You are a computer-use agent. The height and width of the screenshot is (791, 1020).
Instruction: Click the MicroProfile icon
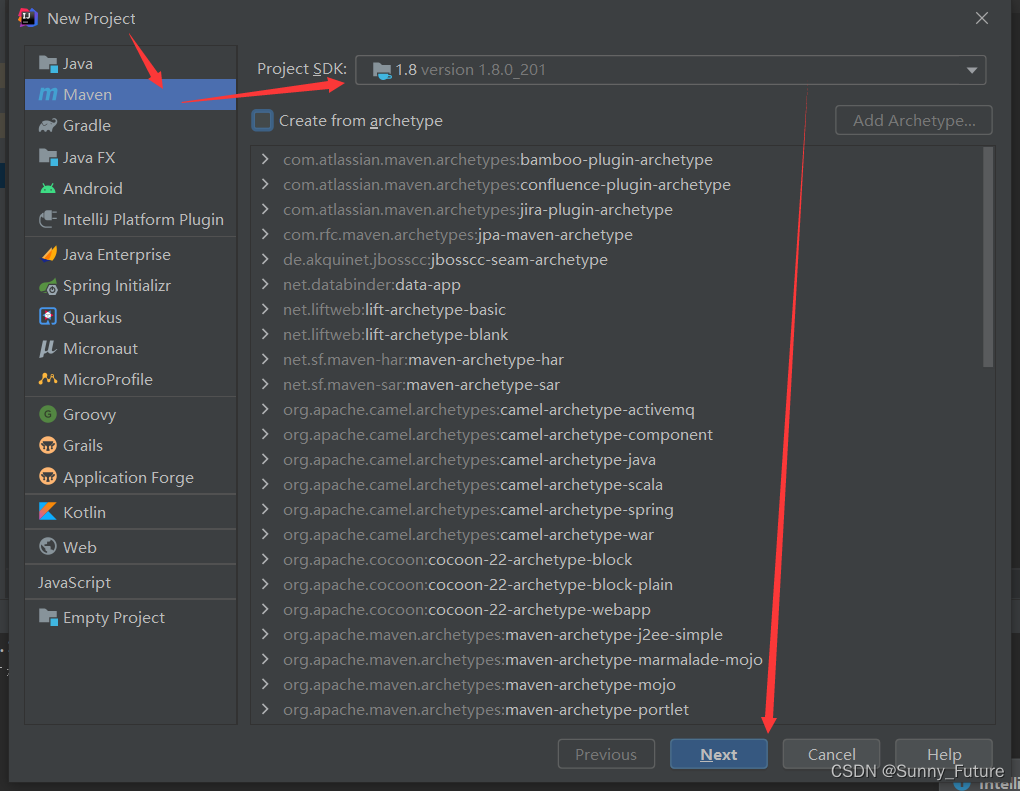[48, 379]
